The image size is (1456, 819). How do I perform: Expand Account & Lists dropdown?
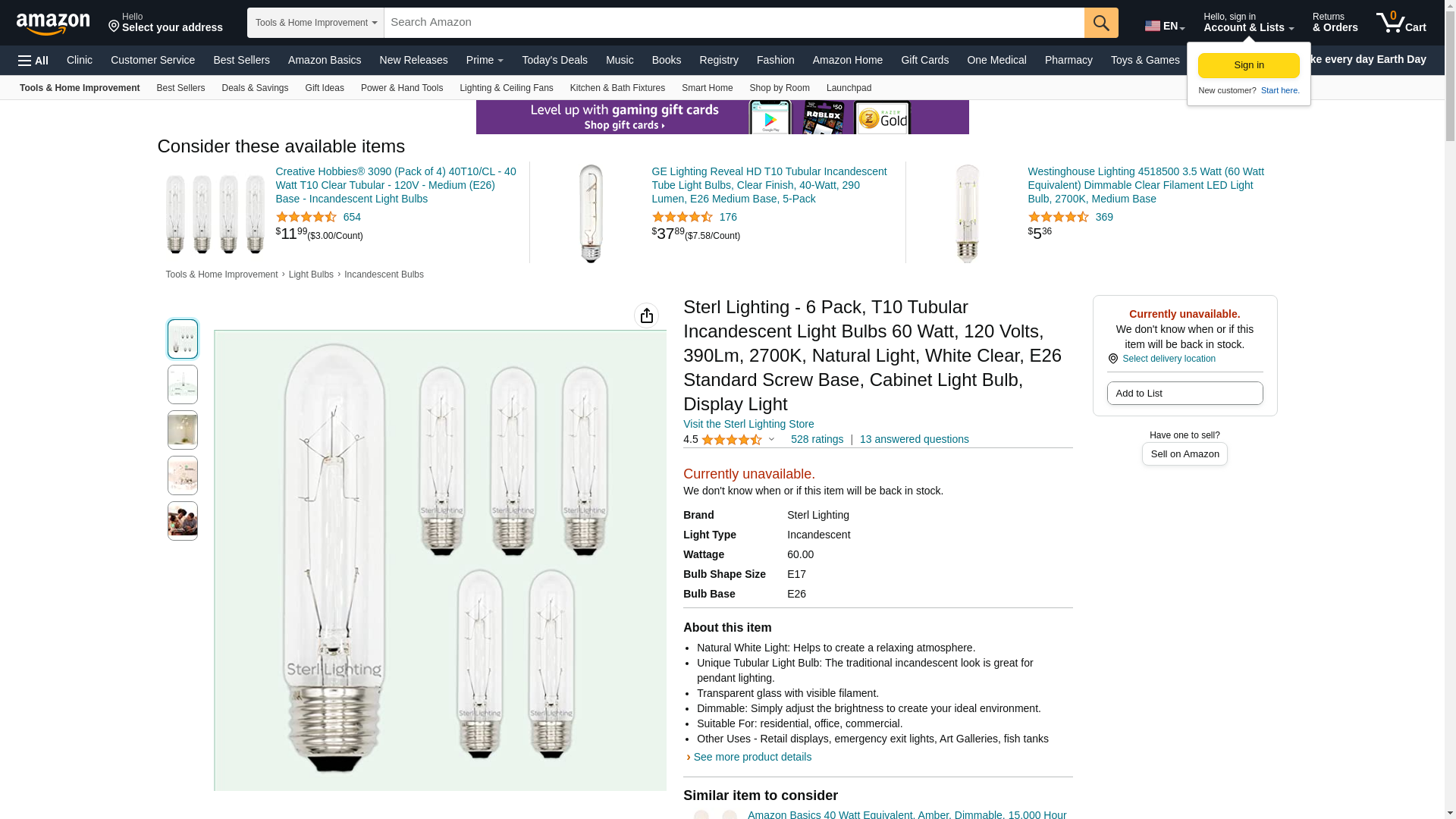pos(1248,23)
